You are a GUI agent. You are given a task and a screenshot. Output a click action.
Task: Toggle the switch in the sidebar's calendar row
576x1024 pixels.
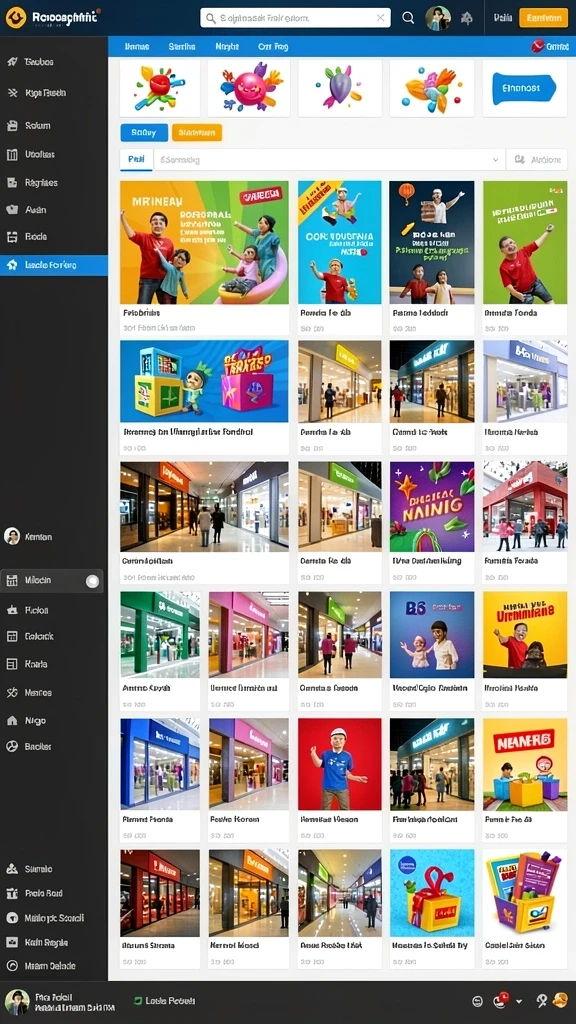pos(93,581)
